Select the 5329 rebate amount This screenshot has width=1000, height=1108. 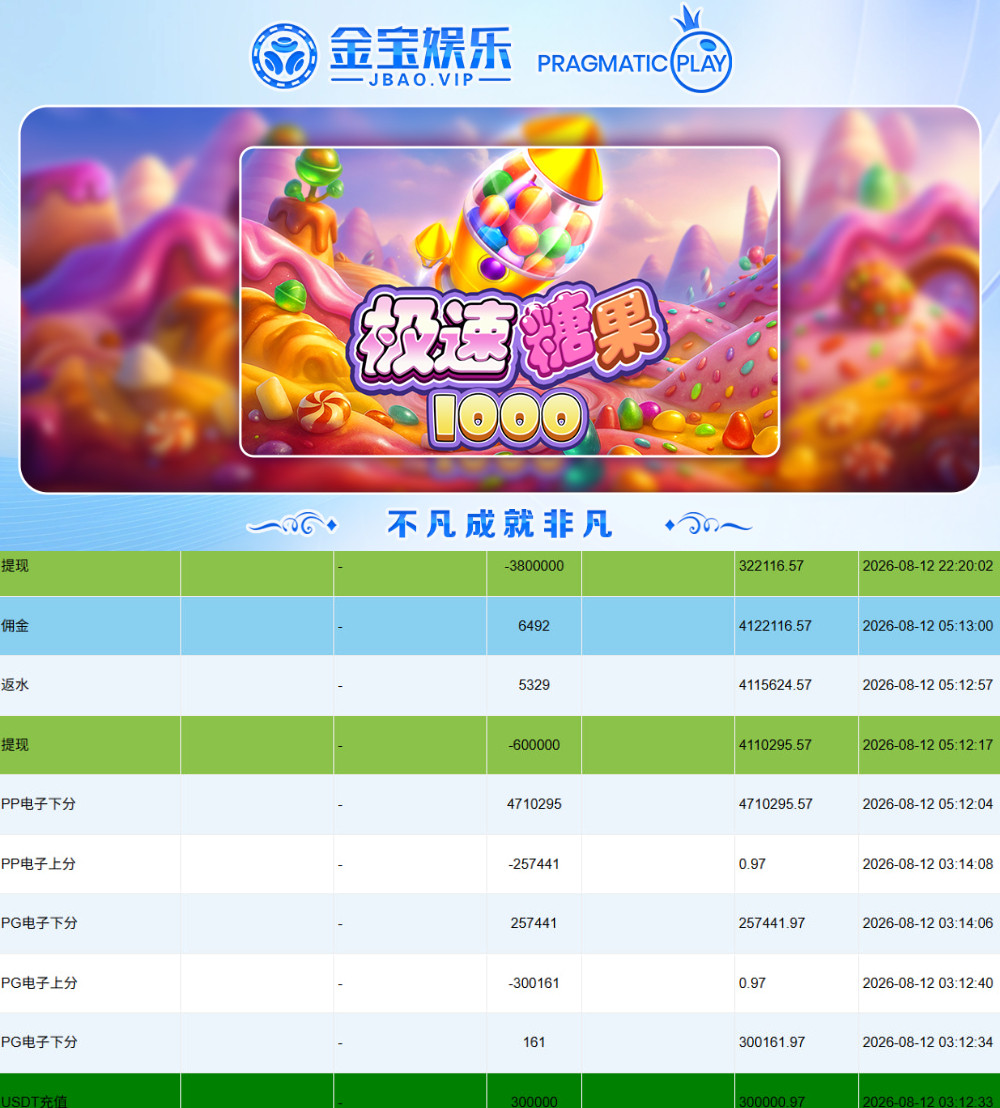pos(534,685)
